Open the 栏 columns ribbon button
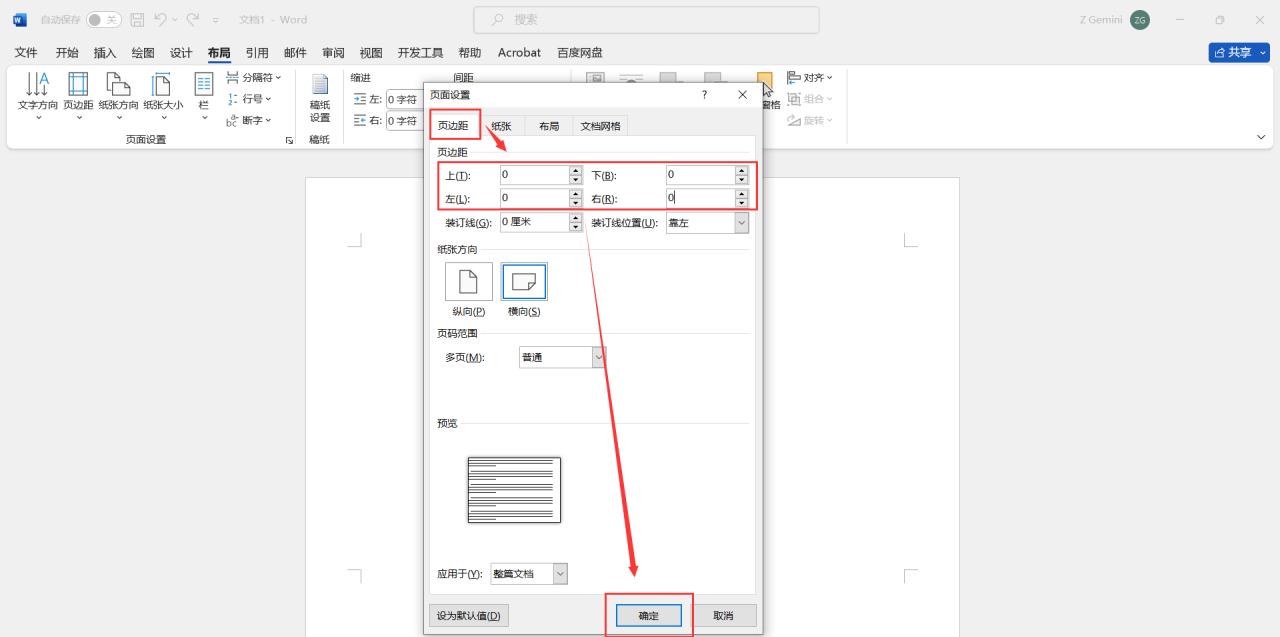 tap(203, 96)
